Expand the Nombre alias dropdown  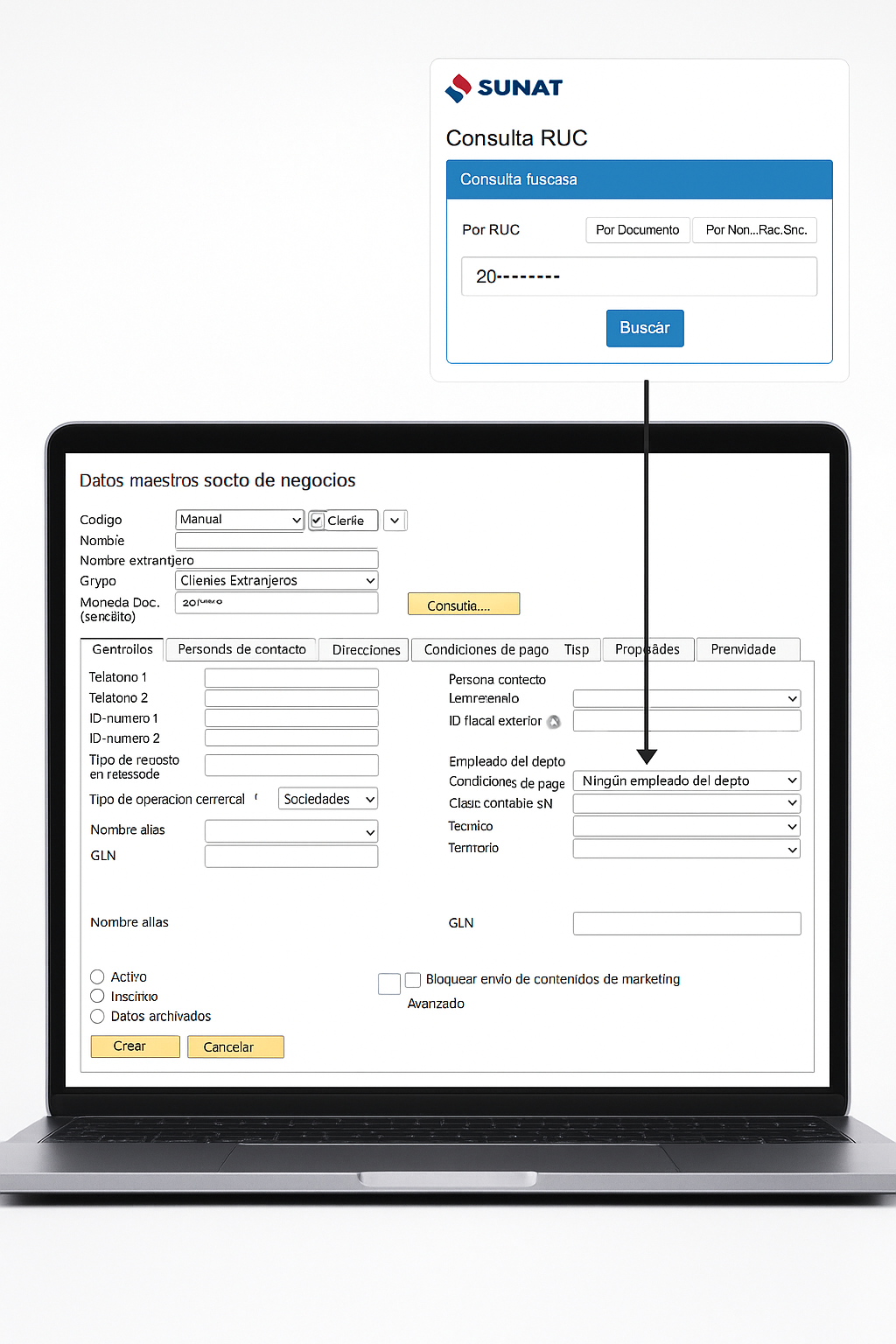(291, 831)
